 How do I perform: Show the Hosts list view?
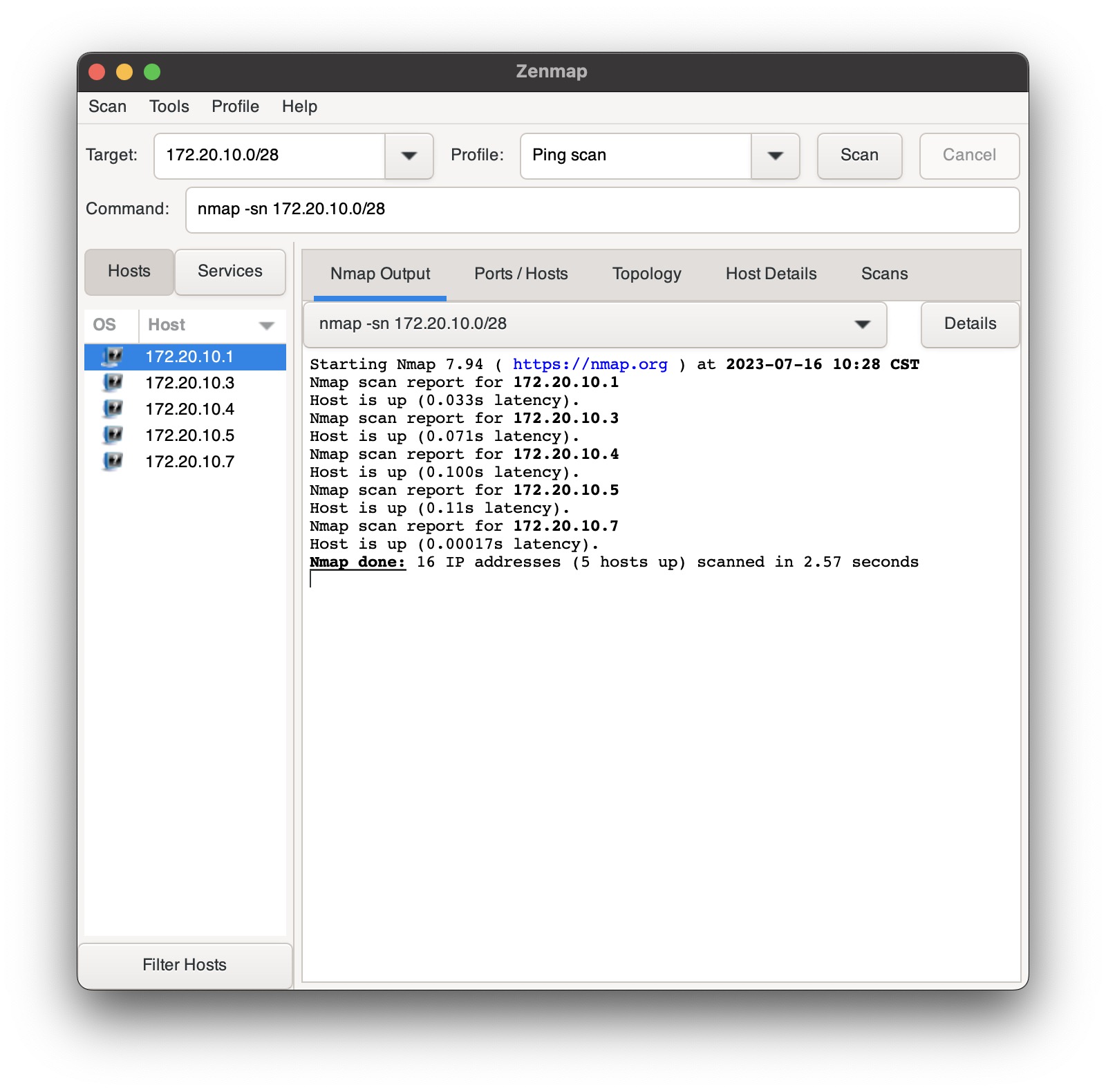pos(129,272)
